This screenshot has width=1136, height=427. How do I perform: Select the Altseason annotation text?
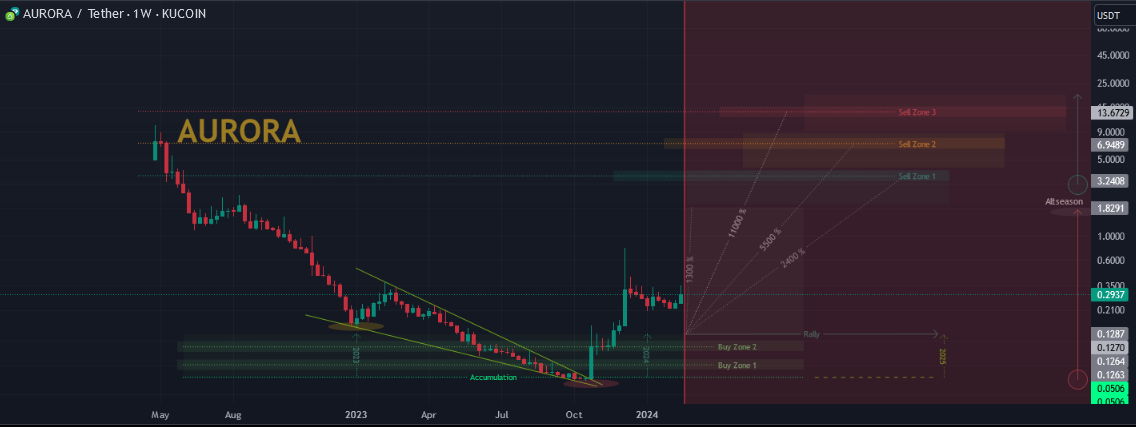[1064, 201]
